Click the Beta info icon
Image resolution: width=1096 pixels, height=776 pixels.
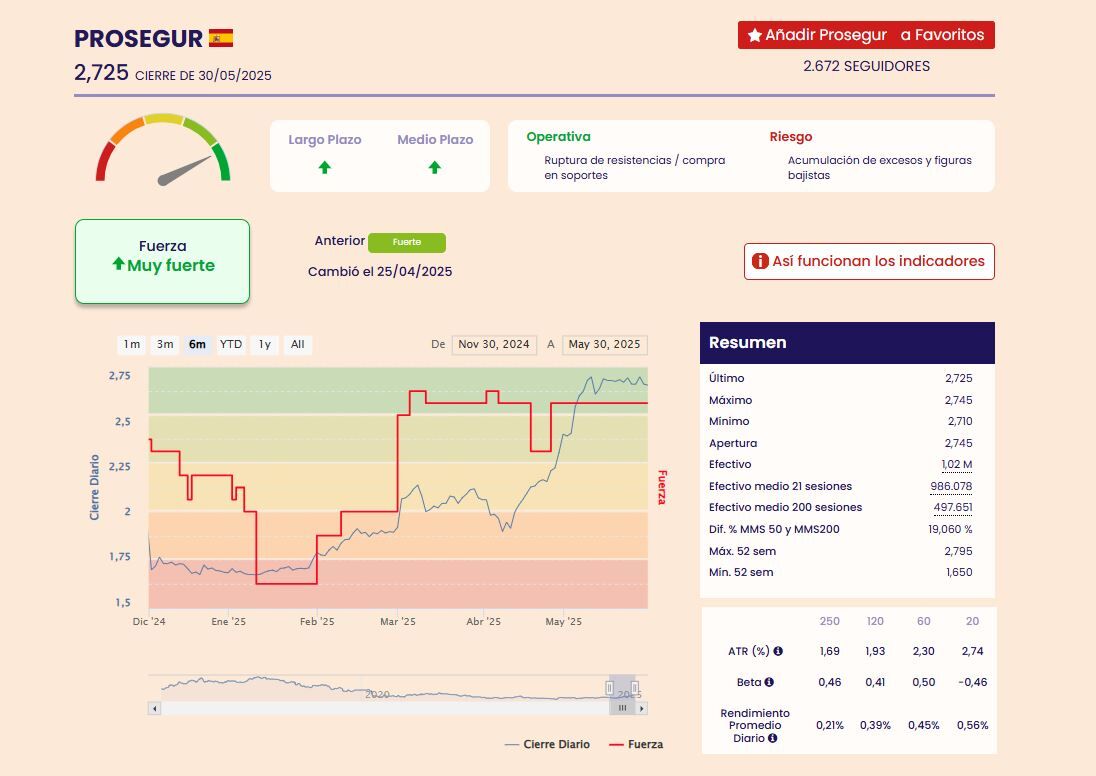[769, 682]
